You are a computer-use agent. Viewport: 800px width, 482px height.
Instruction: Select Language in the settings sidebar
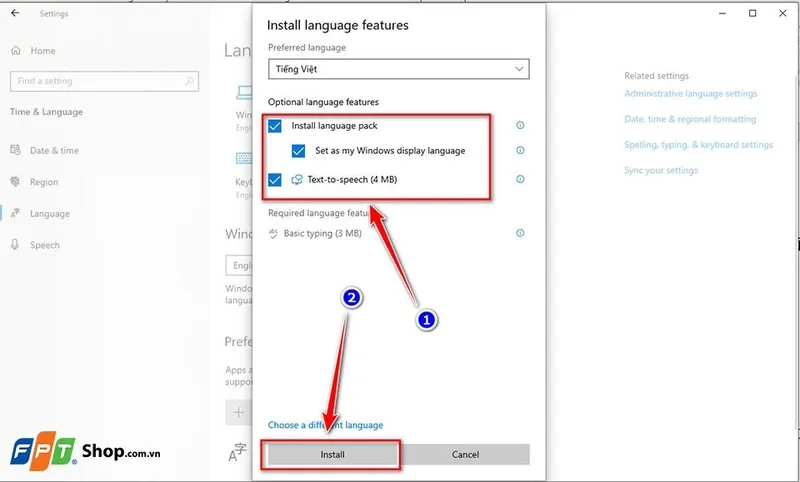point(49,214)
